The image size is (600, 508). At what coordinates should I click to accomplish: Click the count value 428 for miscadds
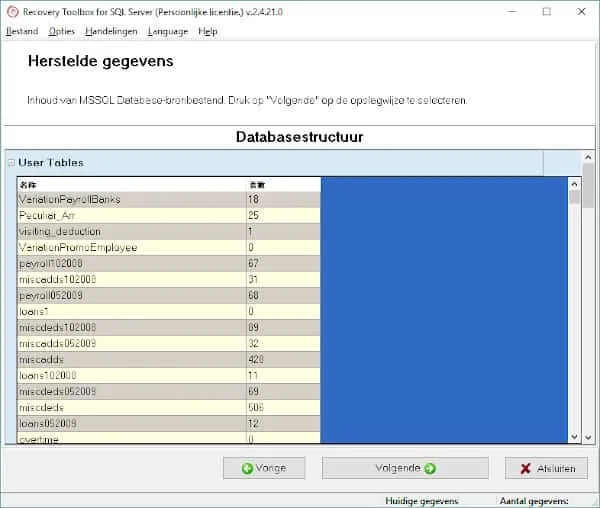tap(256, 360)
